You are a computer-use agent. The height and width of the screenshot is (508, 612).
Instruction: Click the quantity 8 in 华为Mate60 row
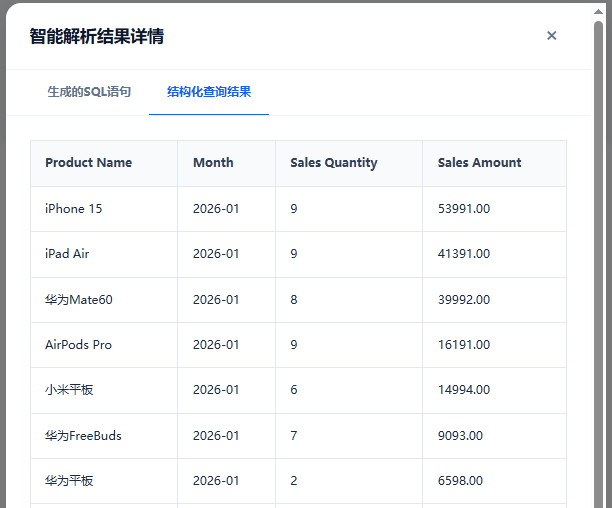294,300
